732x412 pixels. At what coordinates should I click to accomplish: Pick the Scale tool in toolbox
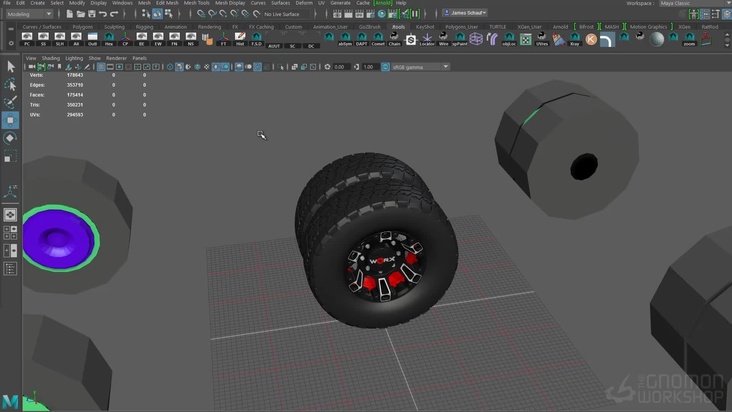tap(11, 156)
